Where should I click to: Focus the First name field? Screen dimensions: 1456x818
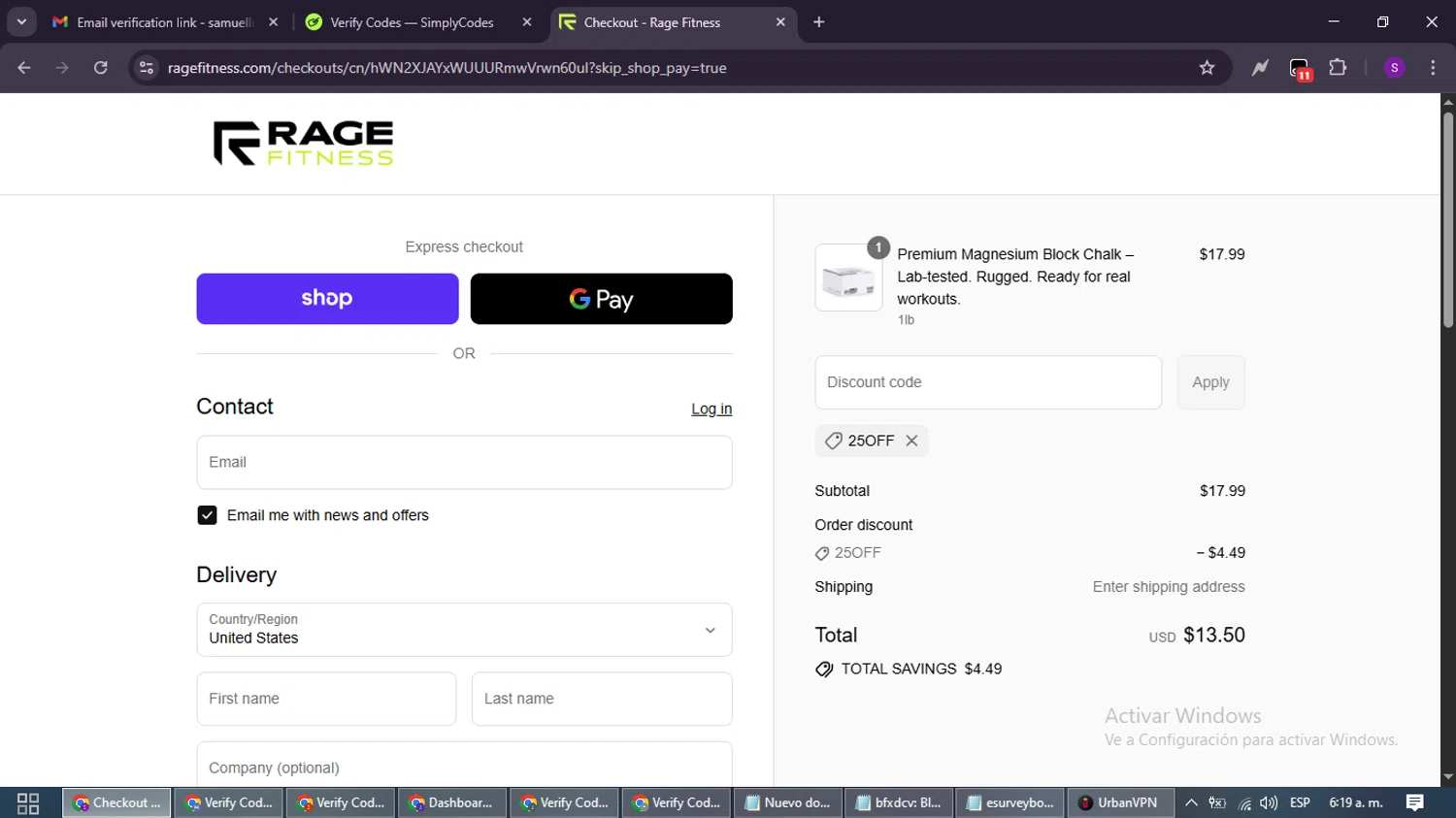326,699
